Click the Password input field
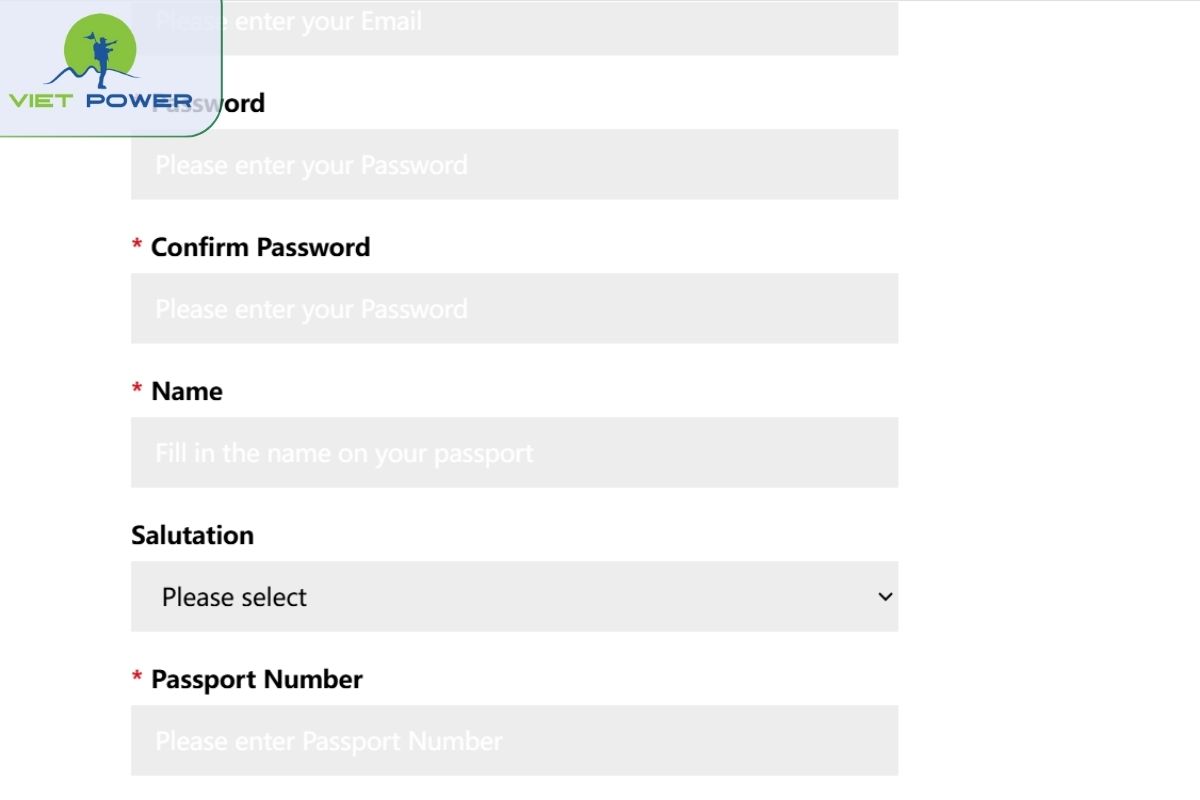The height and width of the screenshot is (800, 1200). click(514, 164)
